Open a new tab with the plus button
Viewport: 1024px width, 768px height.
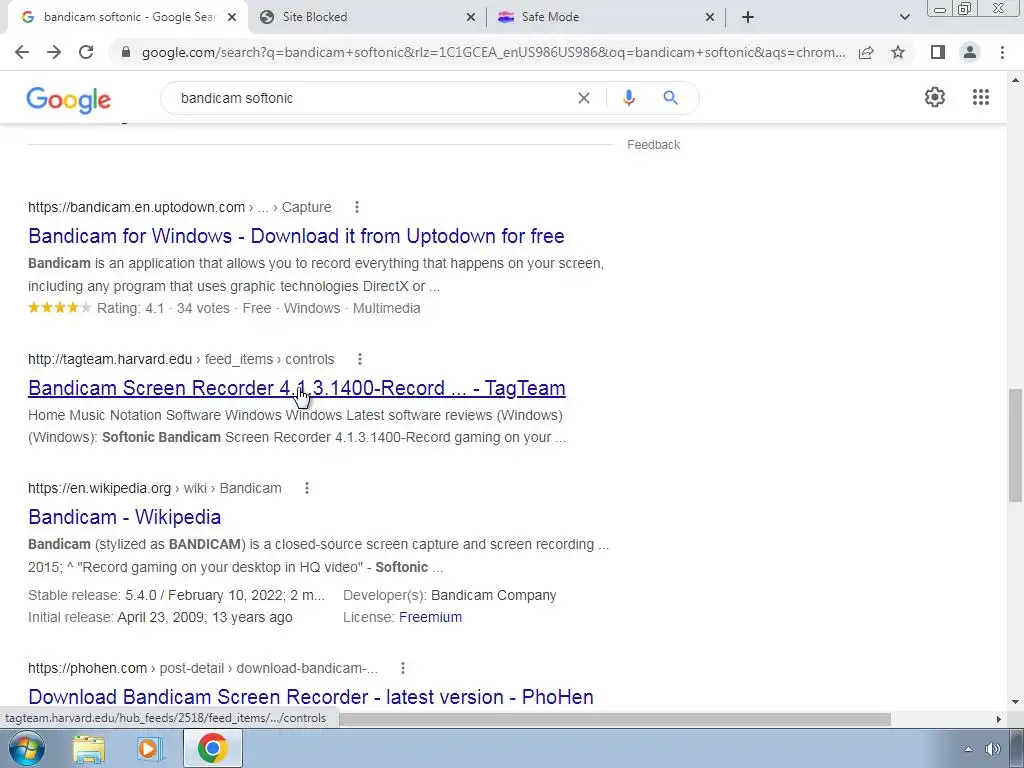click(748, 17)
